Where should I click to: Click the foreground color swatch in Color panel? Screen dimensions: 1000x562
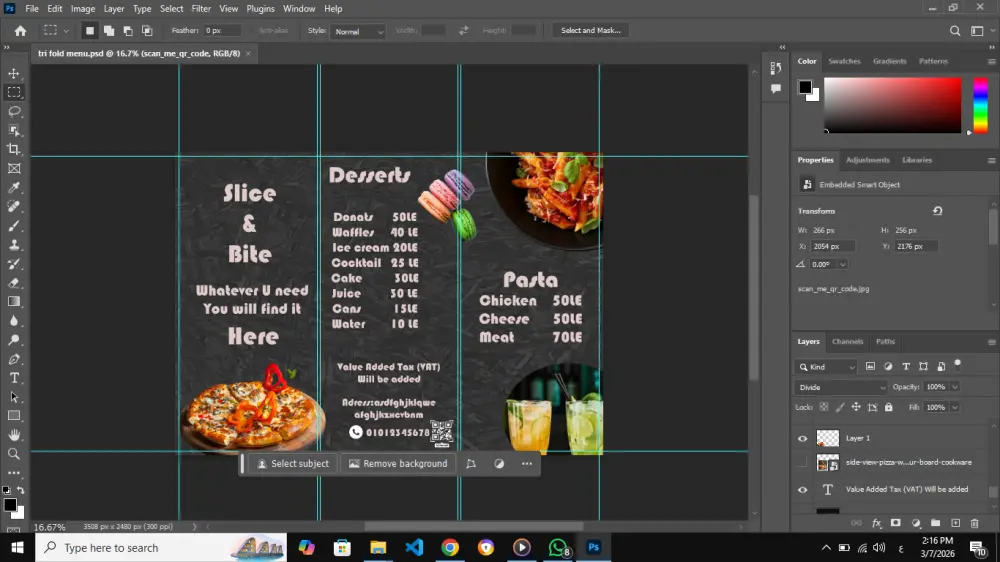805,88
